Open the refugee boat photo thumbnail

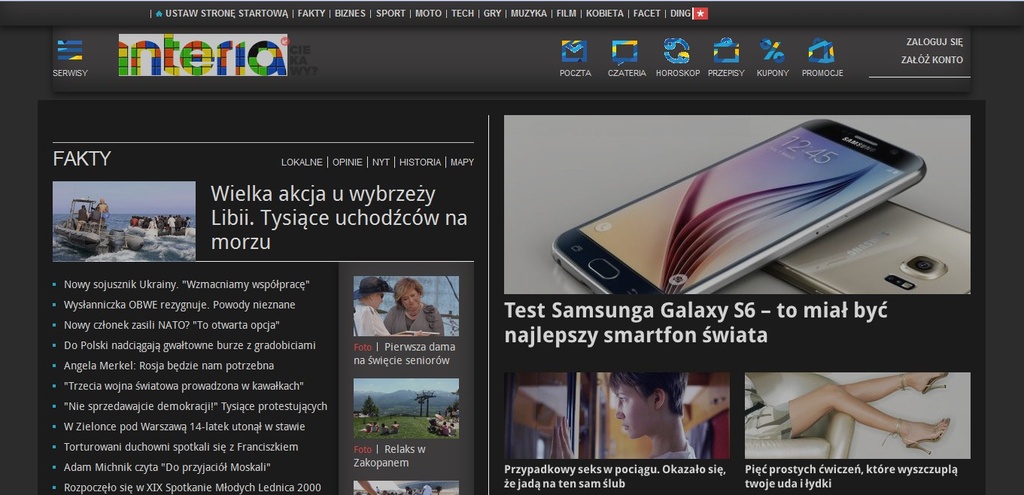click(x=124, y=221)
